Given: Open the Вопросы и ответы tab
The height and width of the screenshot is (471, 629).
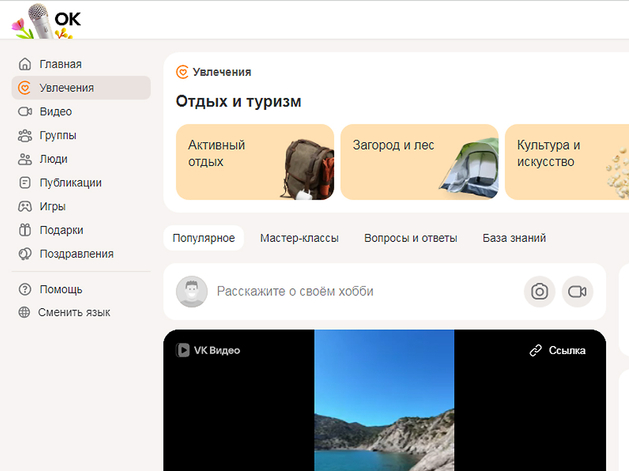Looking at the screenshot, I should 410,238.
